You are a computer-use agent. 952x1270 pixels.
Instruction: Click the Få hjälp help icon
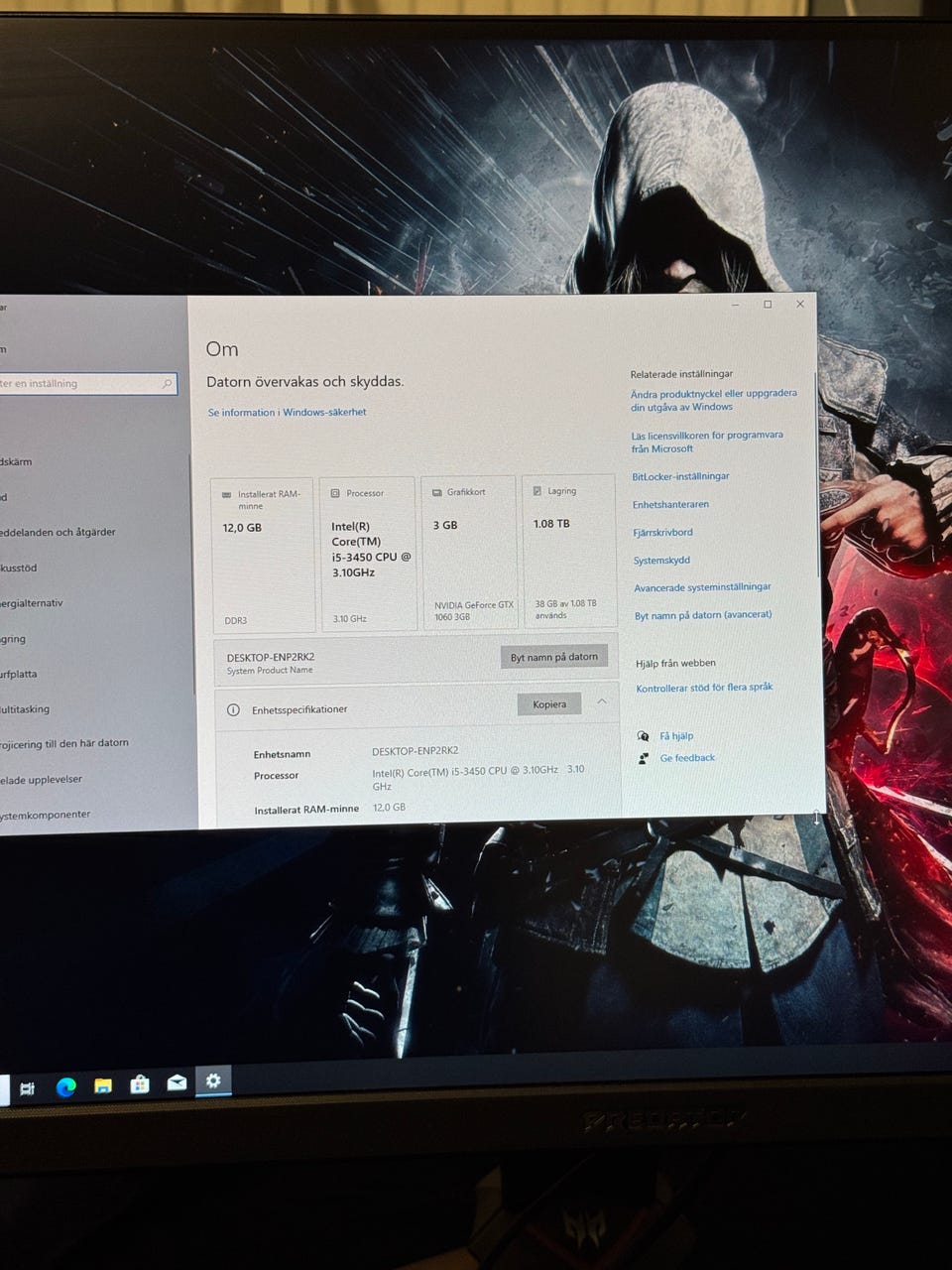644,736
